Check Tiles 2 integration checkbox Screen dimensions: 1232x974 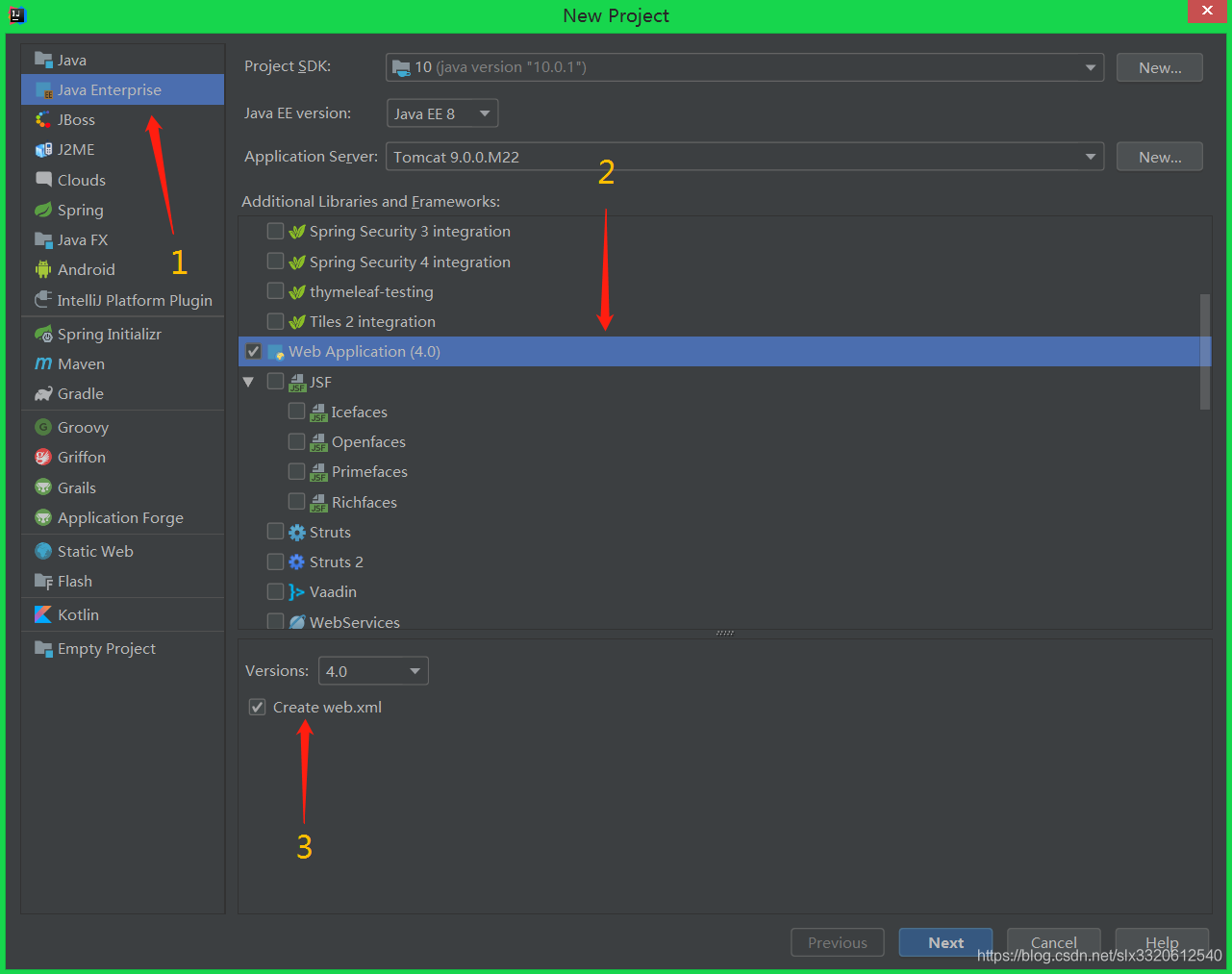[275, 321]
